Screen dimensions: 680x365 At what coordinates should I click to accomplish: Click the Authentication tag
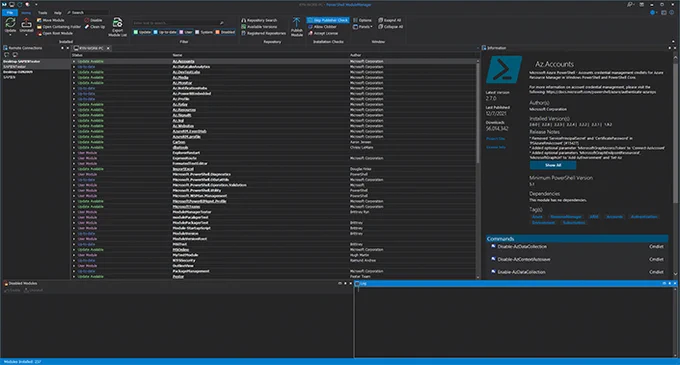(x=644, y=217)
